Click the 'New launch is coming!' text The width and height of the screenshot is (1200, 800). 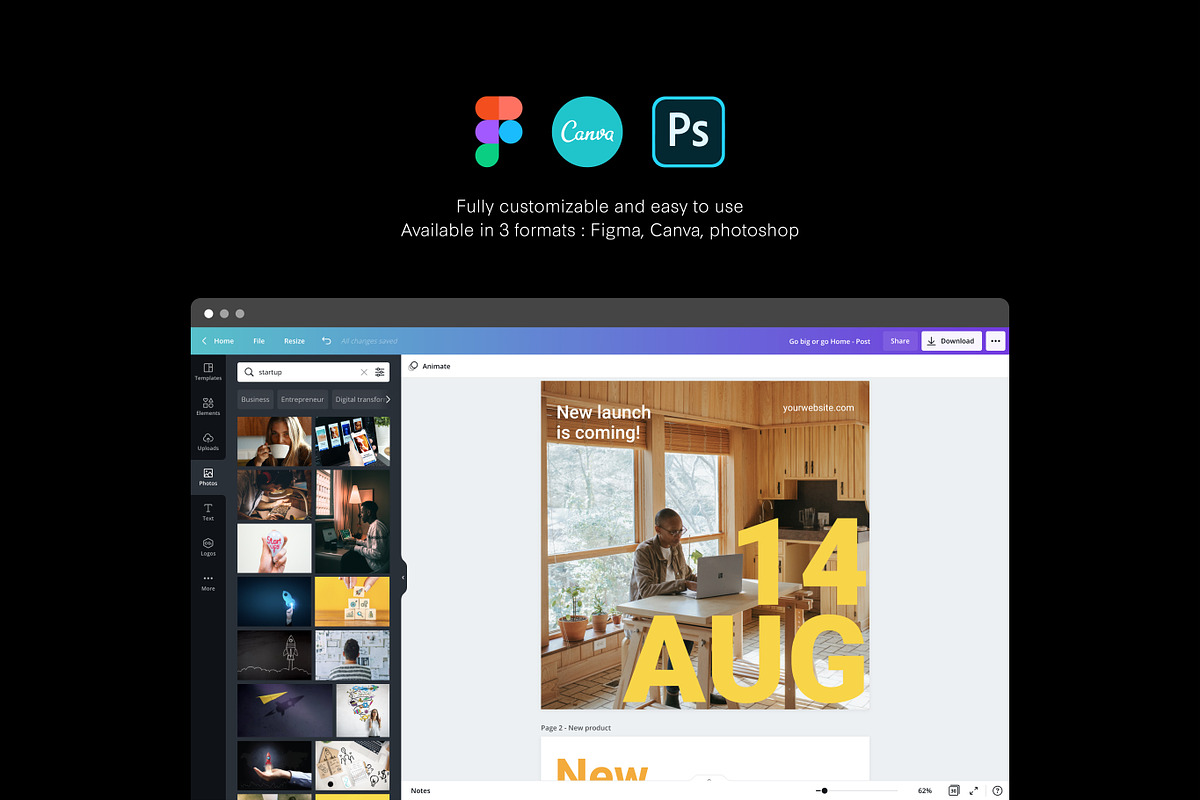pos(603,422)
